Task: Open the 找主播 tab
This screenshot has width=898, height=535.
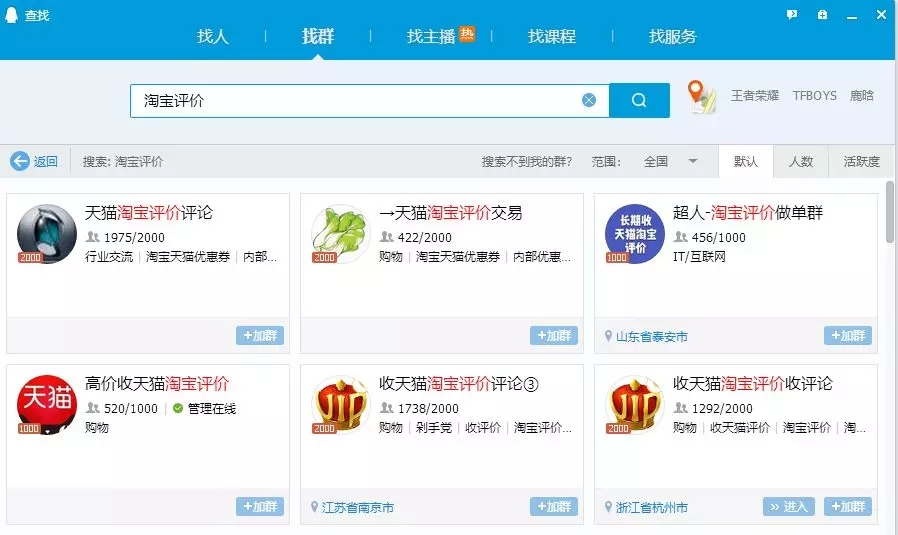Action: click(x=431, y=37)
